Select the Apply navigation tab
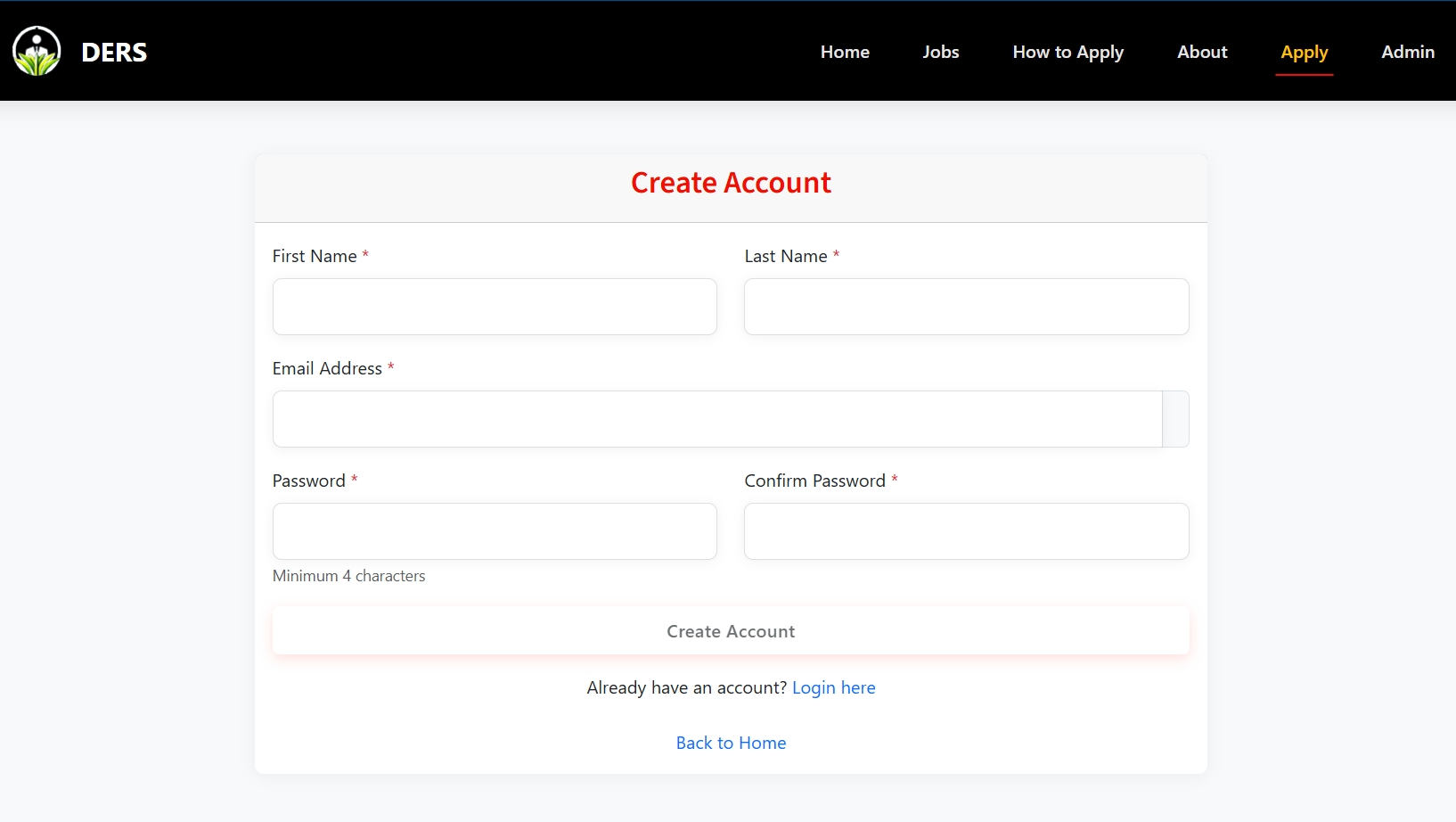1456x822 pixels. click(1304, 52)
